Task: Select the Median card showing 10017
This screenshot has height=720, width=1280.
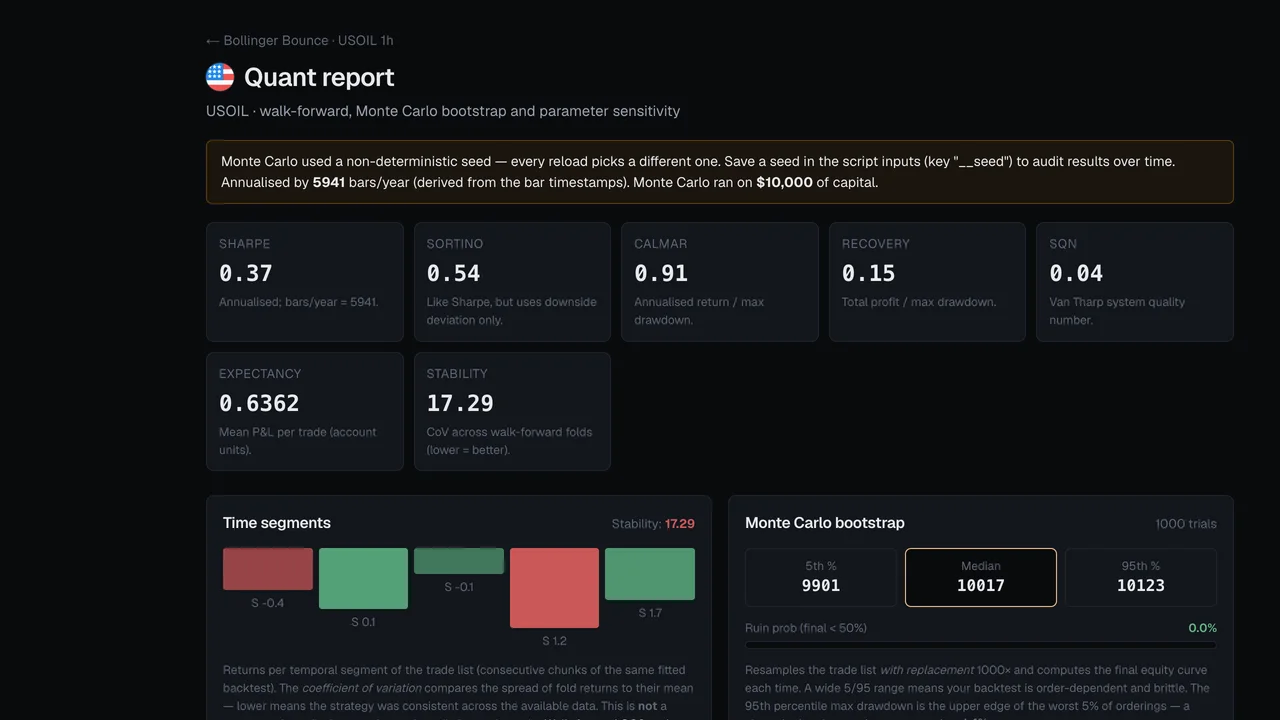Action: pos(981,577)
